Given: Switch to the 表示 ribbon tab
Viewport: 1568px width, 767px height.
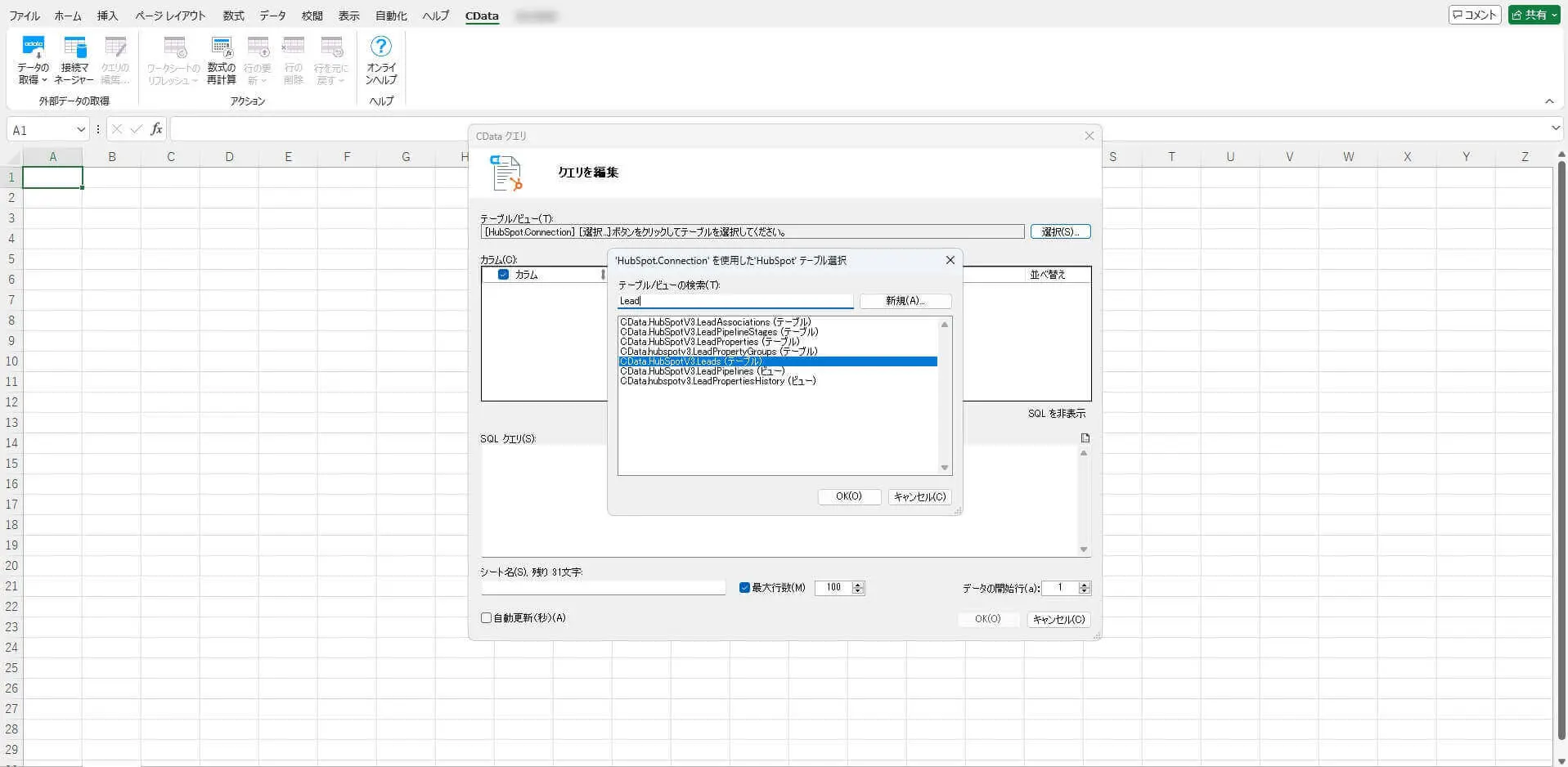Looking at the screenshot, I should click(x=349, y=16).
